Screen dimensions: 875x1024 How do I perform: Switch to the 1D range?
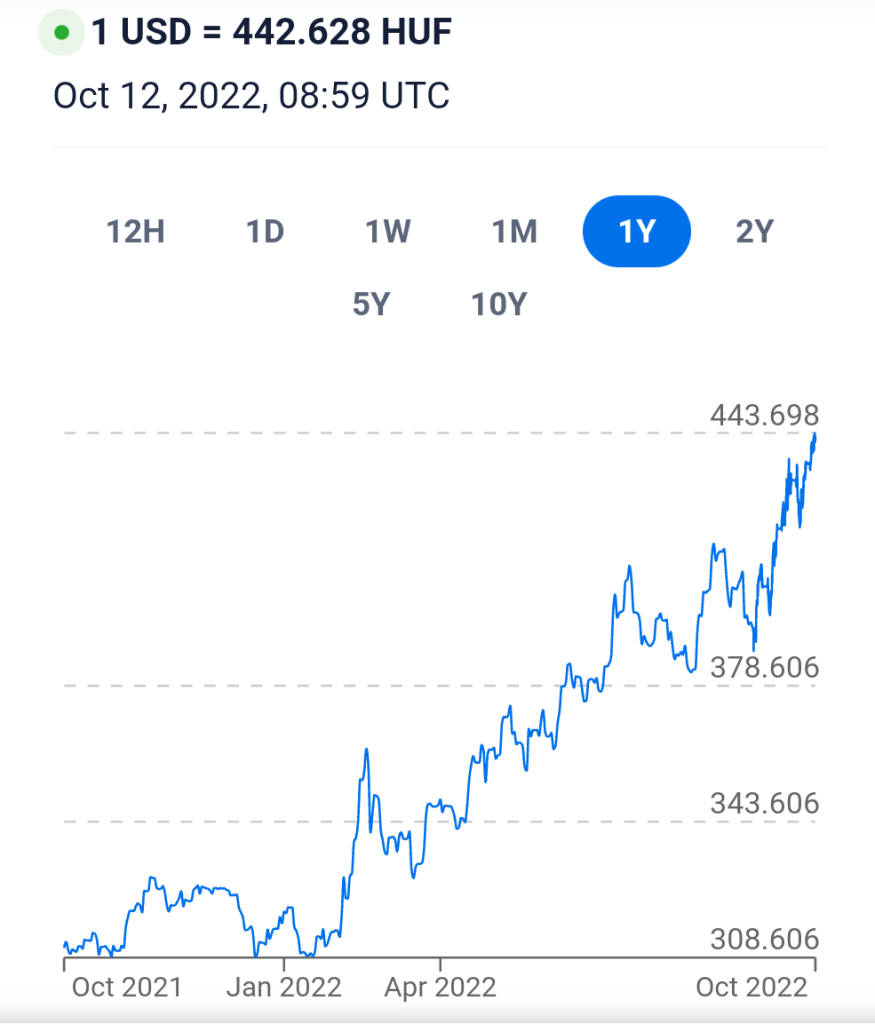click(x=265, y=232)
